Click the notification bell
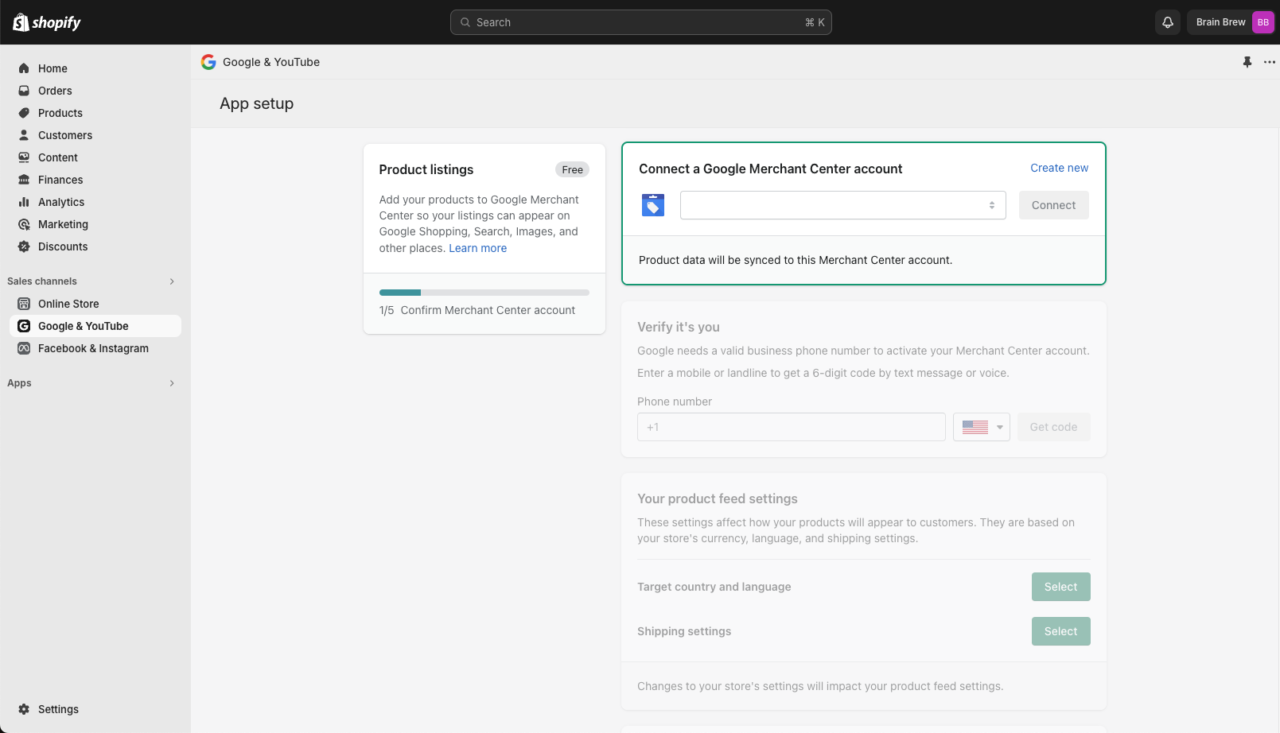 click(x=1167, y=21)
